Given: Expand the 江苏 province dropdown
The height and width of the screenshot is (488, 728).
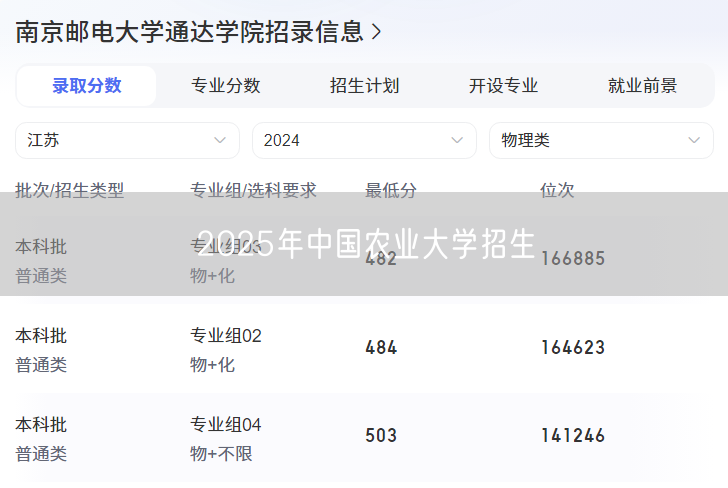Looking at the screenshot, I should [127, 140].
